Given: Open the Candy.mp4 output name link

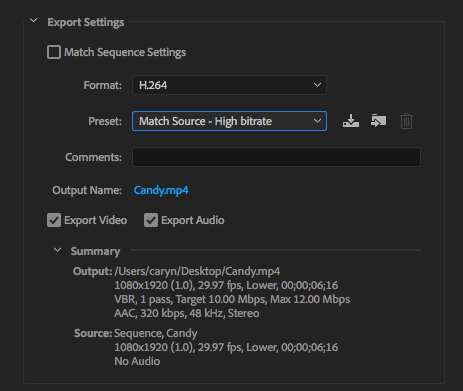Looking at the screenshot, I should coord(161,190).
